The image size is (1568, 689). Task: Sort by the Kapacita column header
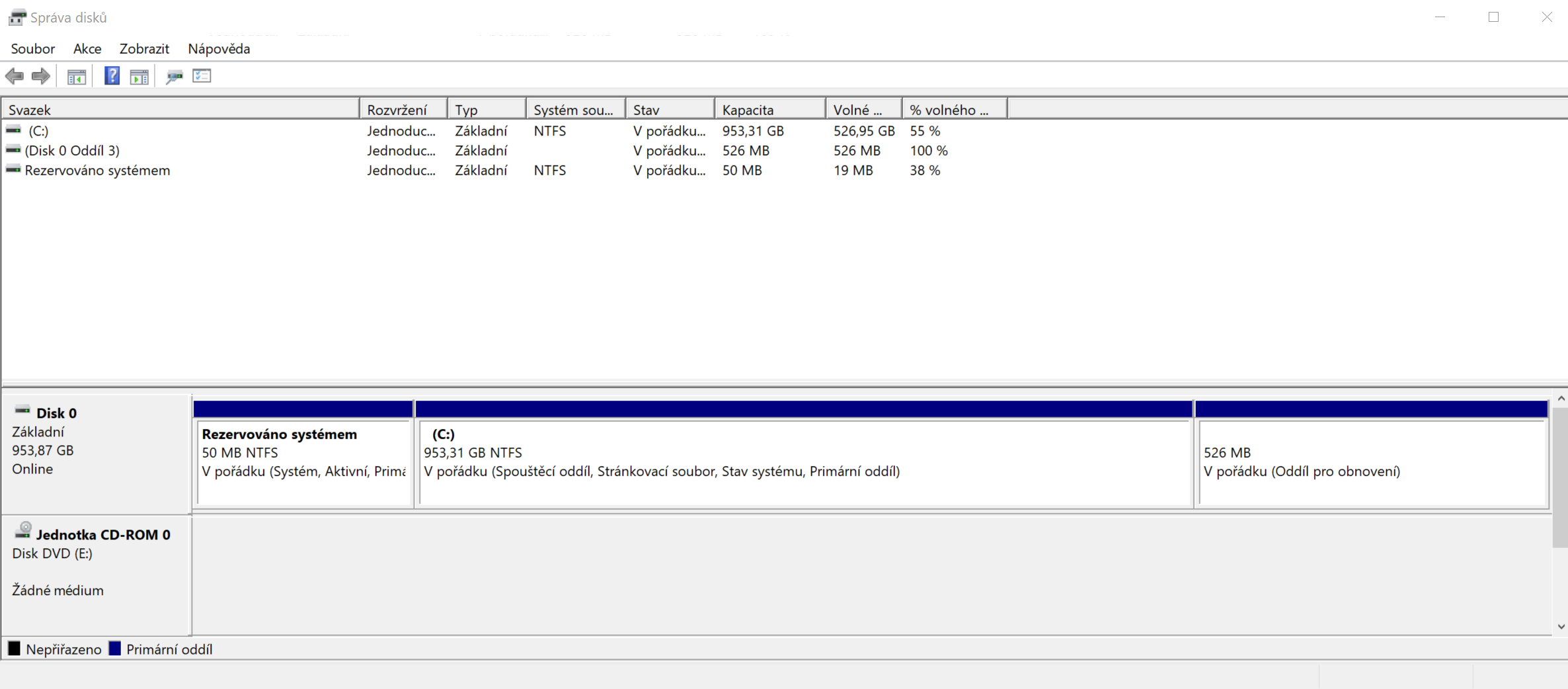tap(770, 110)
